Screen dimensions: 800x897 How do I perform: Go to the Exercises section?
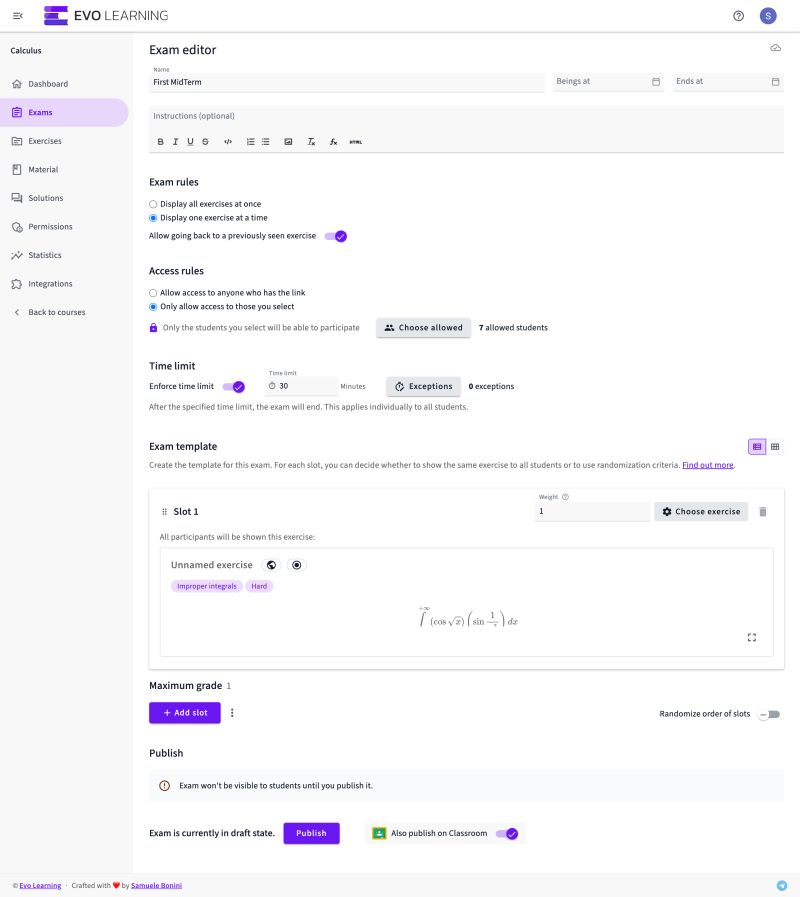tap(44, 140)
